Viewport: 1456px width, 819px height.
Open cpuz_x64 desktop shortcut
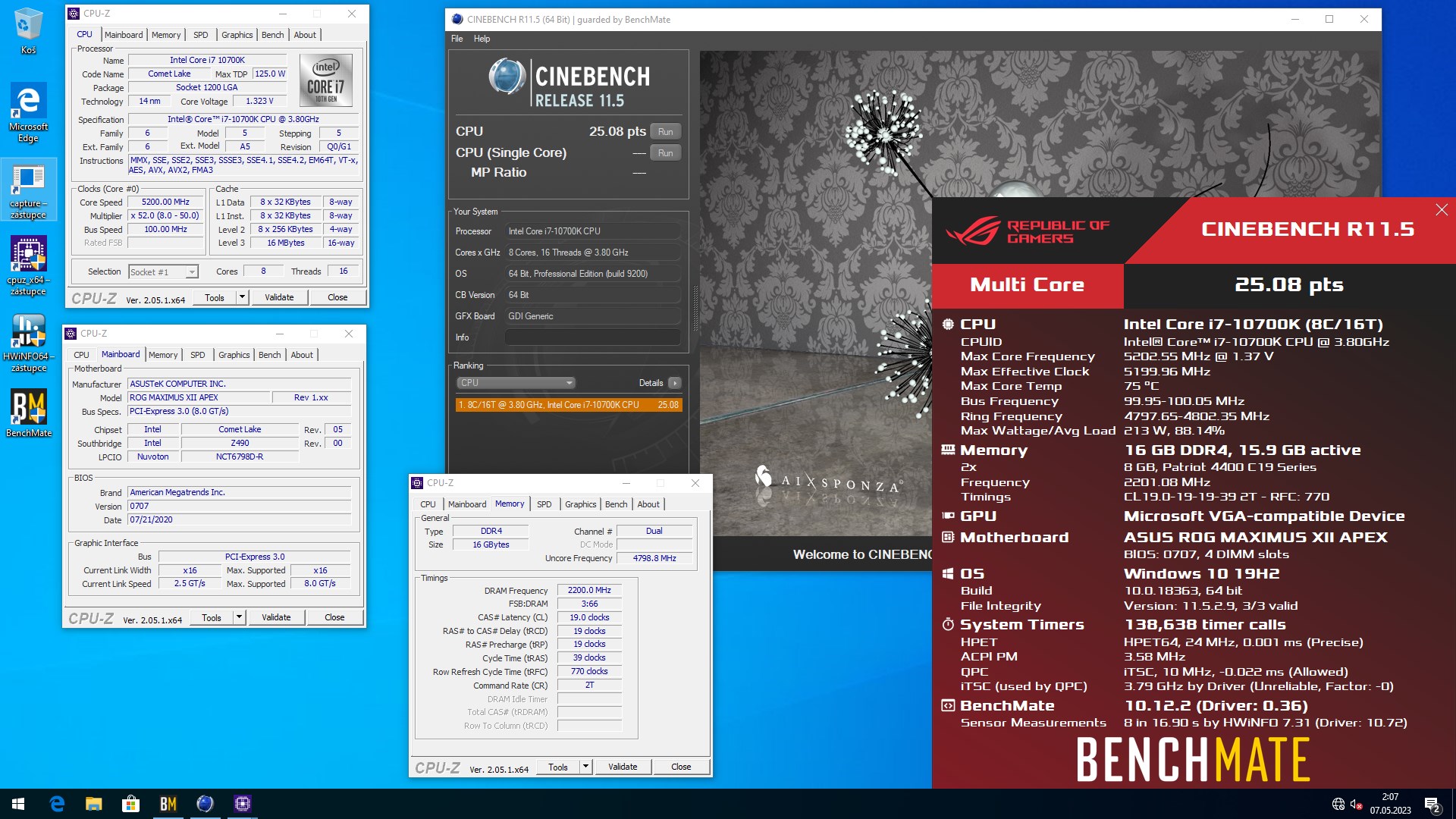click(x=28, y=265)
